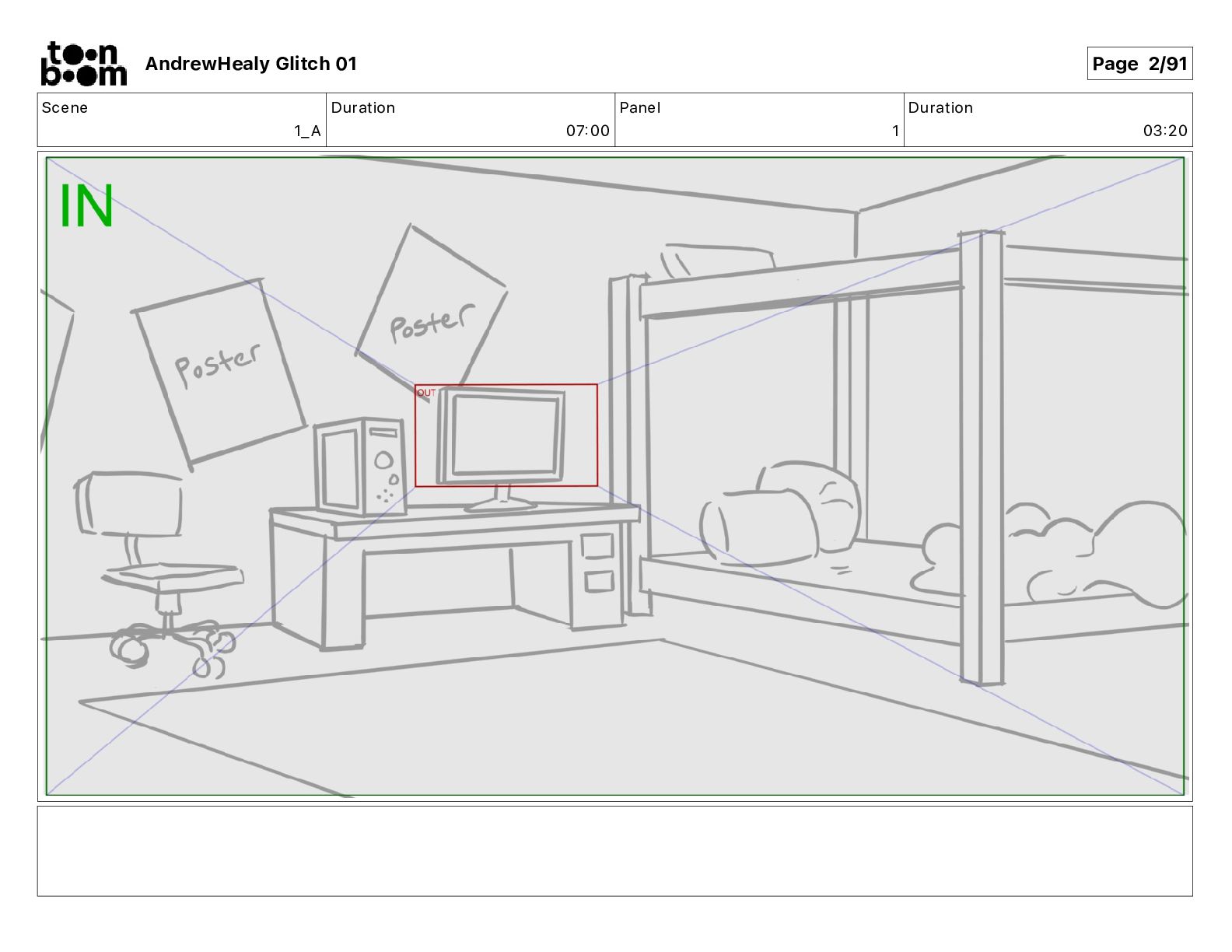Select the panel Duration 03:20 cell

[x=1048, y=120]
